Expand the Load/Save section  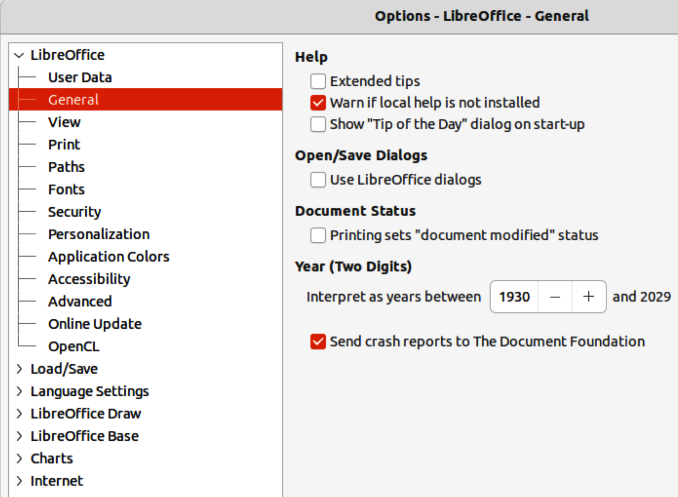point(19,369)
